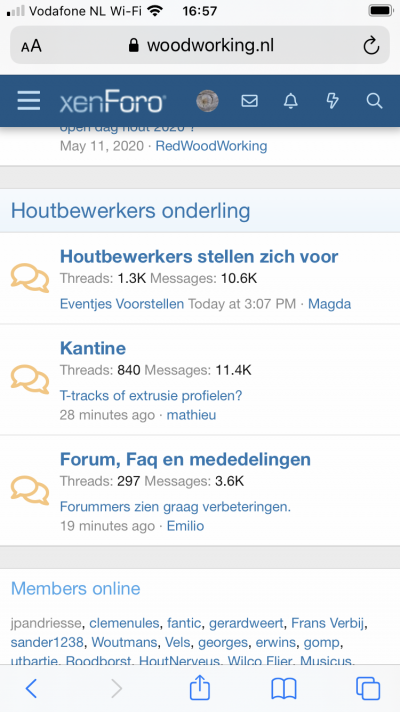Tap the woodworking.nl address bar
This screenshot has width=400, height=712.
200,45
